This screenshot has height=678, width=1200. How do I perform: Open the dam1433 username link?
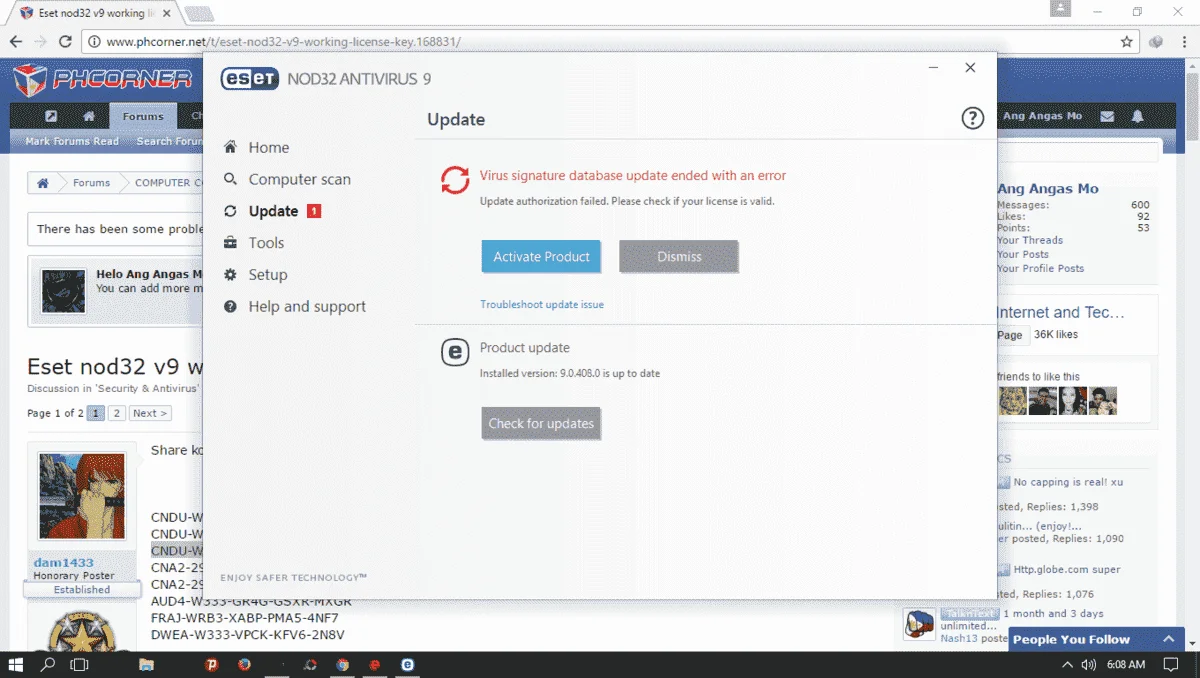(x=63, y=563)
